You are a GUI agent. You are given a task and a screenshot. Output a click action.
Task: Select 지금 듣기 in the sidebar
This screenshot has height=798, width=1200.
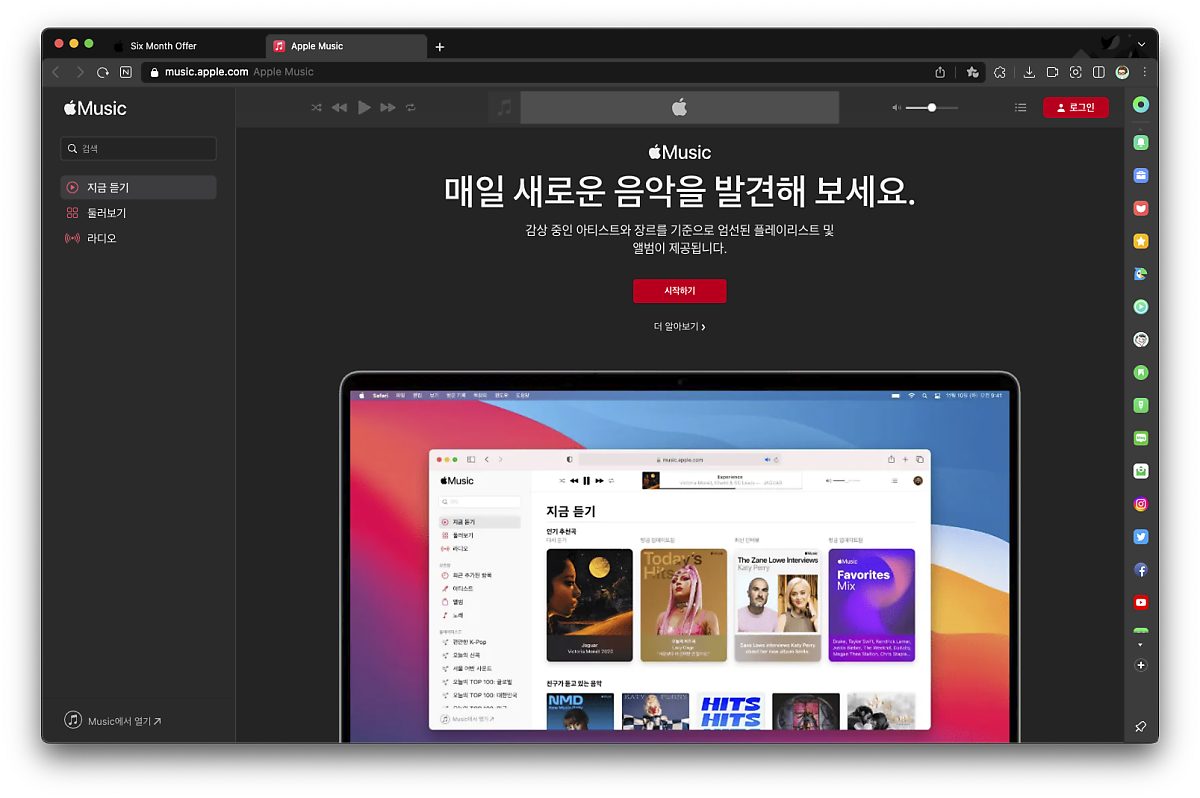point(138,187)
